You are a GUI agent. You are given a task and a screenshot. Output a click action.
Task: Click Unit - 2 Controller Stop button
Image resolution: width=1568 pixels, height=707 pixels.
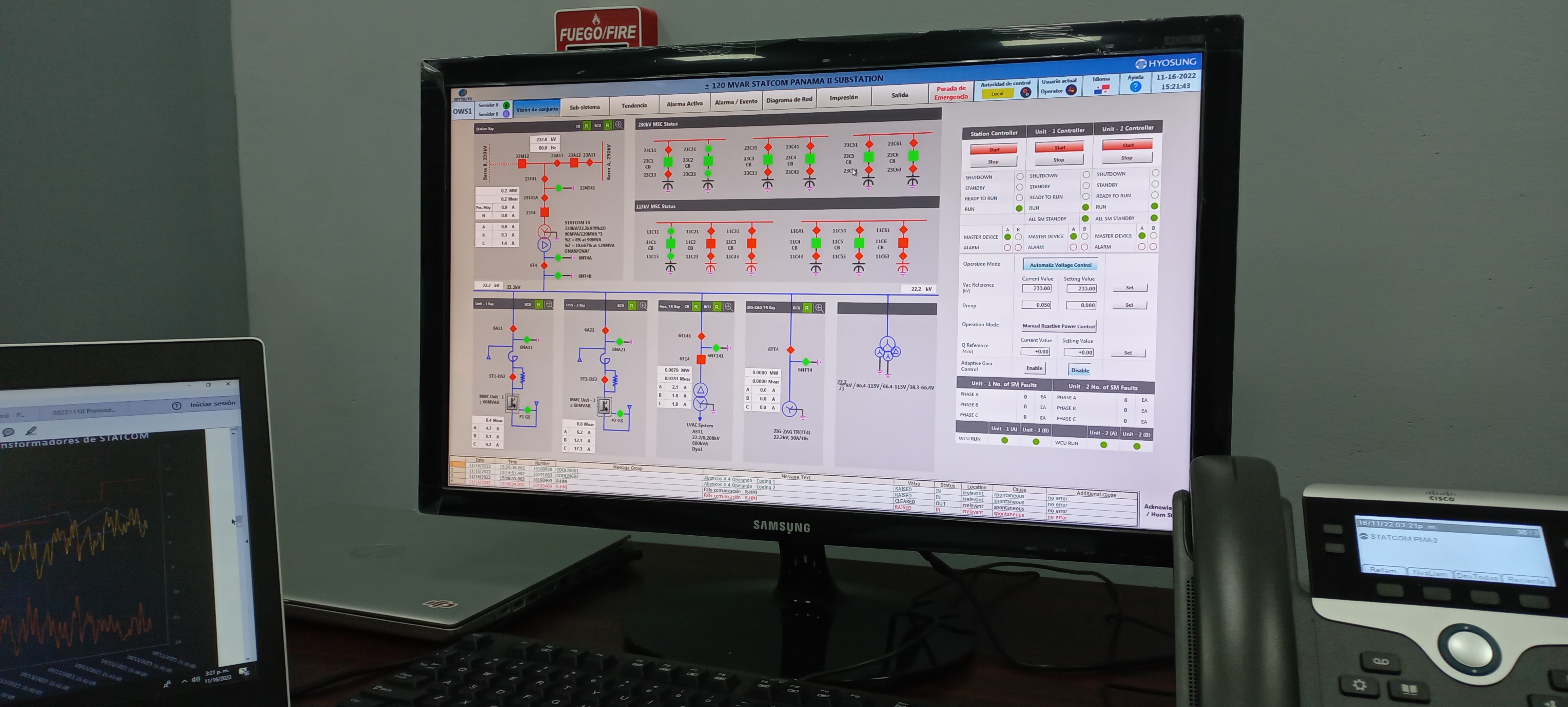pos(1127,158)
